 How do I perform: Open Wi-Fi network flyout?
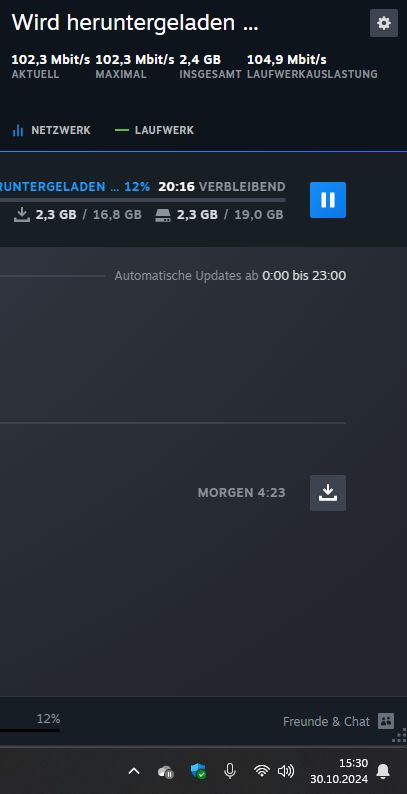[x=262, y=771]
